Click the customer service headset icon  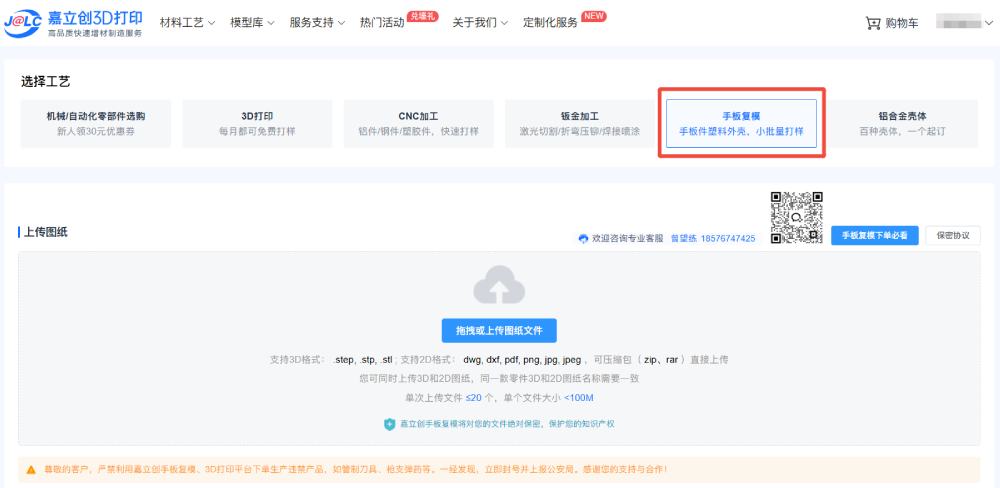coord(584,239)
